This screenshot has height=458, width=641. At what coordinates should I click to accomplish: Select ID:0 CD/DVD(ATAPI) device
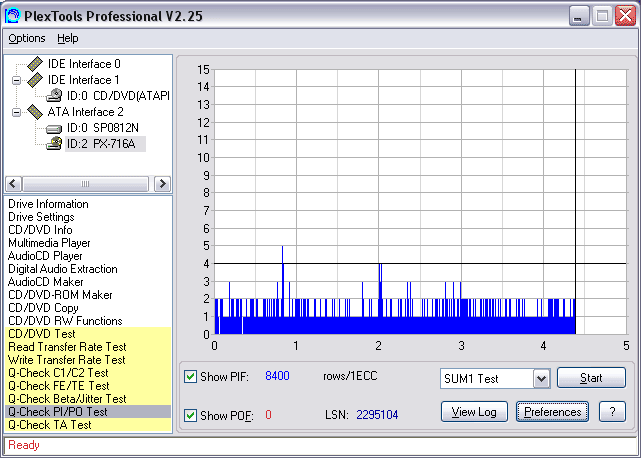pyautogui.click(x=118, y=96)
